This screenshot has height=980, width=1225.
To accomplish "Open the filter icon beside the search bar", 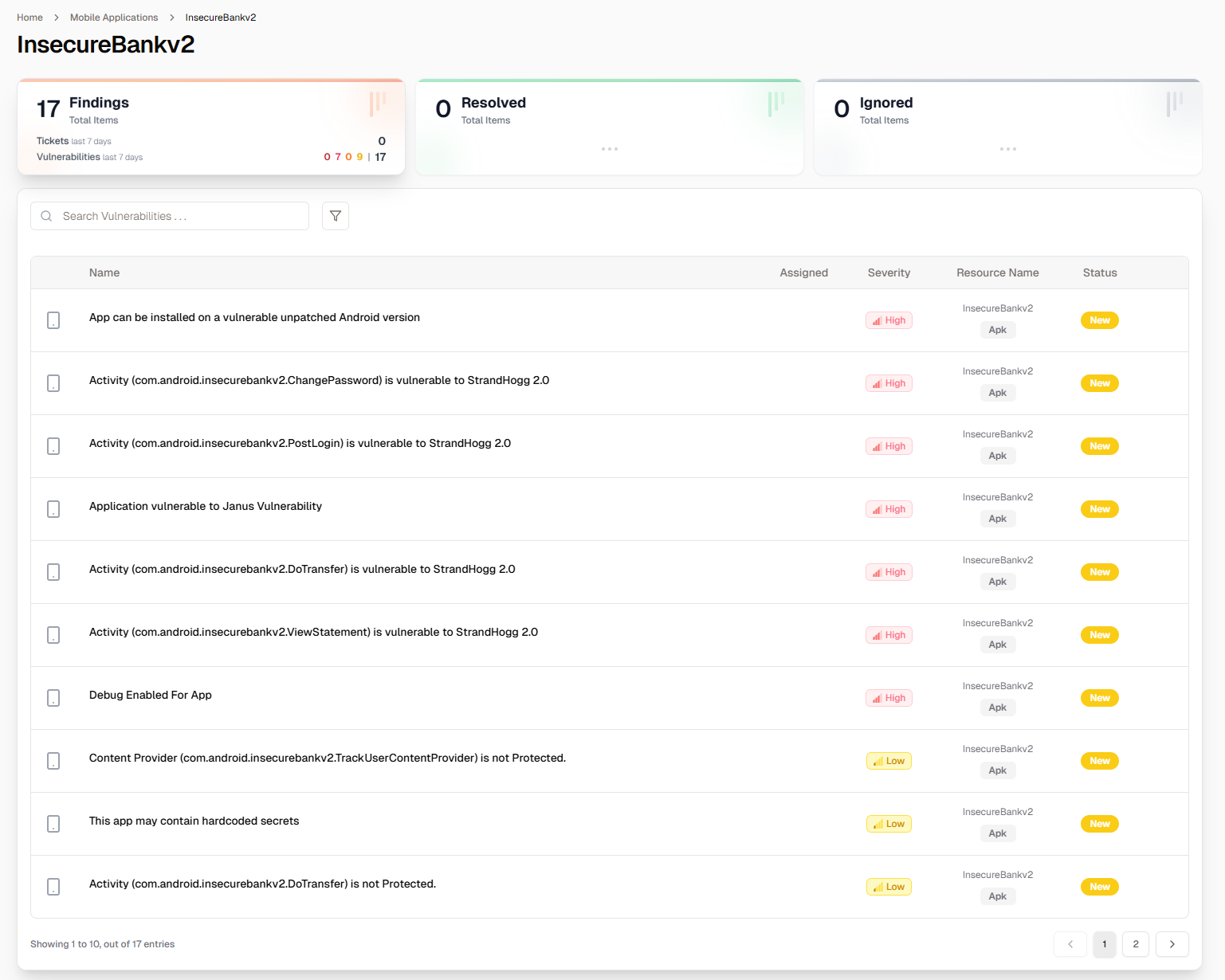I will (x=335, y=215).
